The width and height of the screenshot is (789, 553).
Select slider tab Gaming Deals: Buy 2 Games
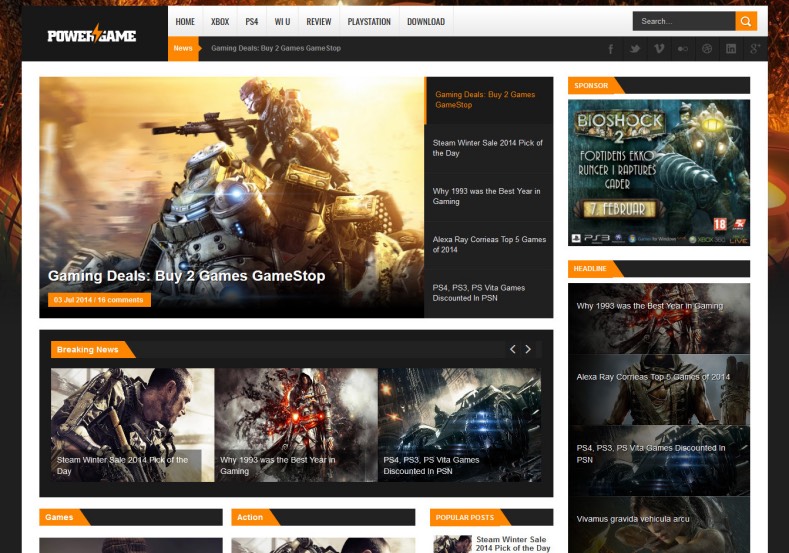click(x=489, y=100)
